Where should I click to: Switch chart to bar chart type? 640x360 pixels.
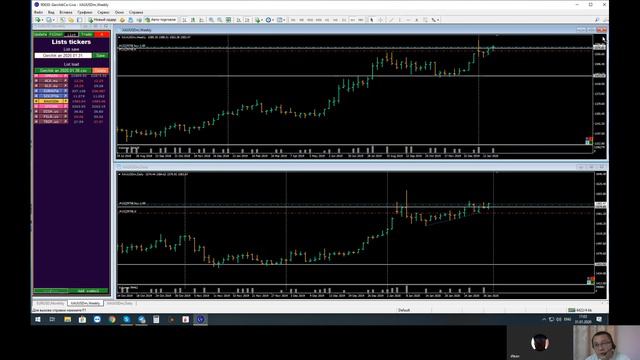(x=184, y=20)
